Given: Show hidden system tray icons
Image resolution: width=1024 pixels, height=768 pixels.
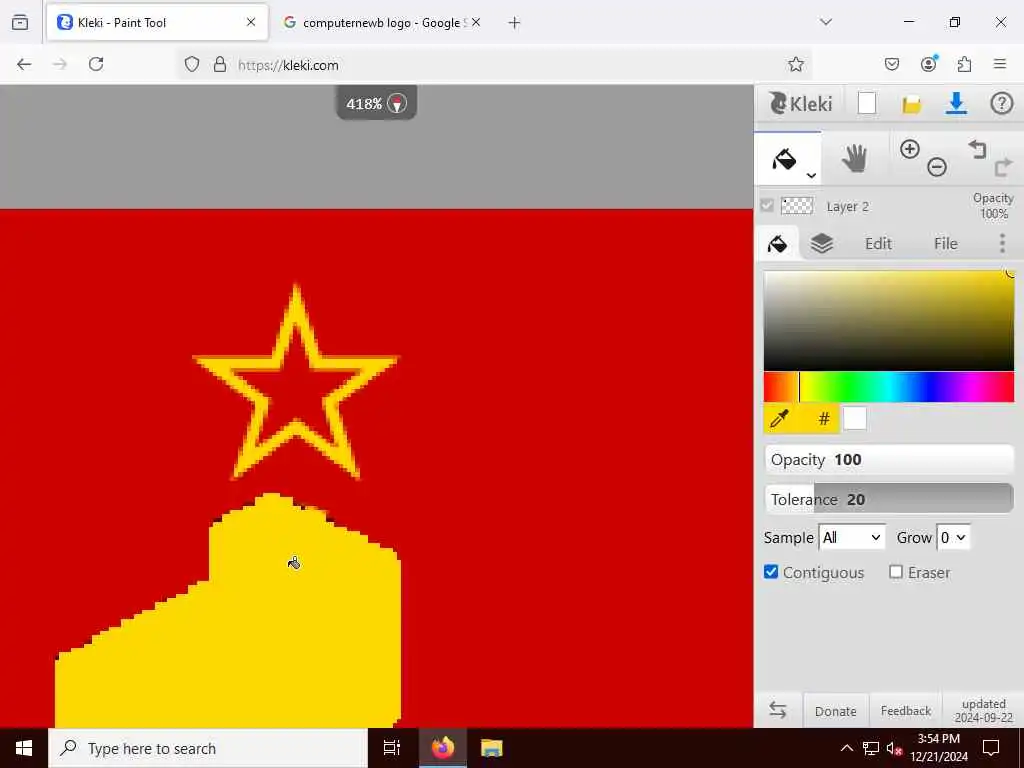Looking at the screenshot, I should [846, 748].
